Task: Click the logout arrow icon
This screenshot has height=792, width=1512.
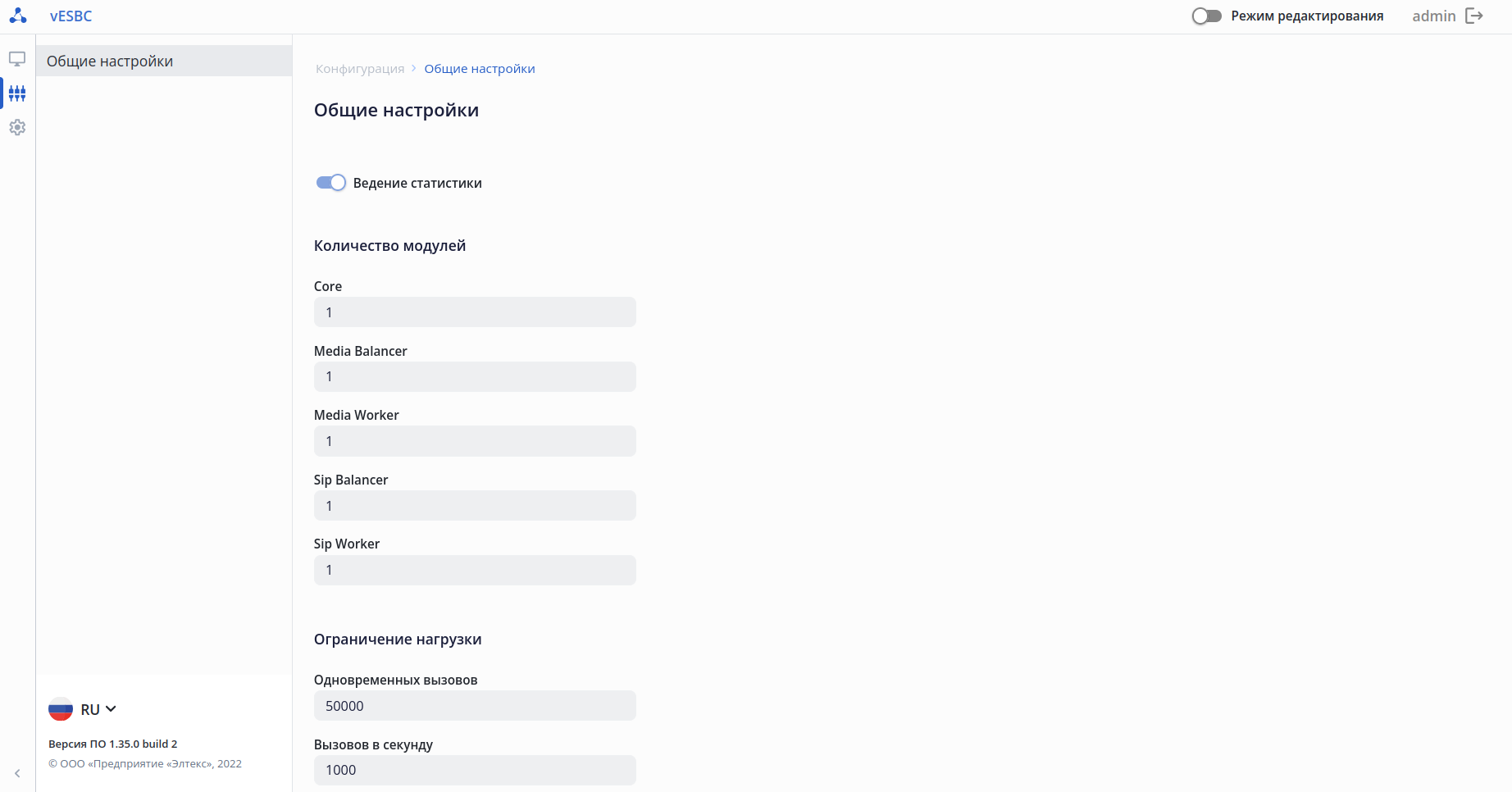Action: point(1474,16)
